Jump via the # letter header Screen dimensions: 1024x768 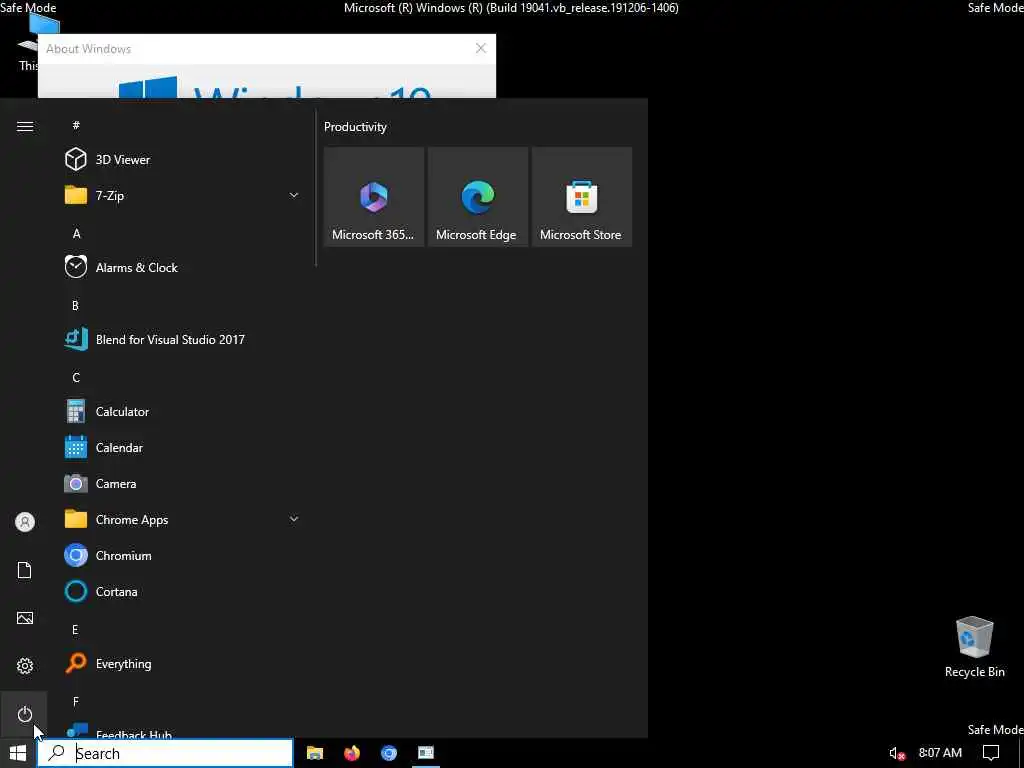tap(76, 125)
